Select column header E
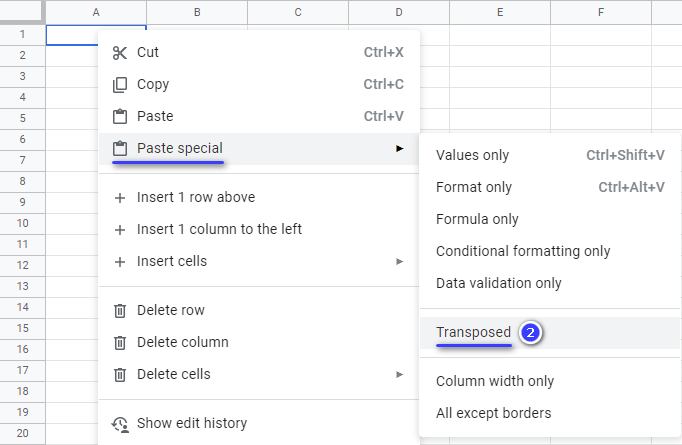Image resolution: width=682 pixels, height=445 pixels. 500,12
